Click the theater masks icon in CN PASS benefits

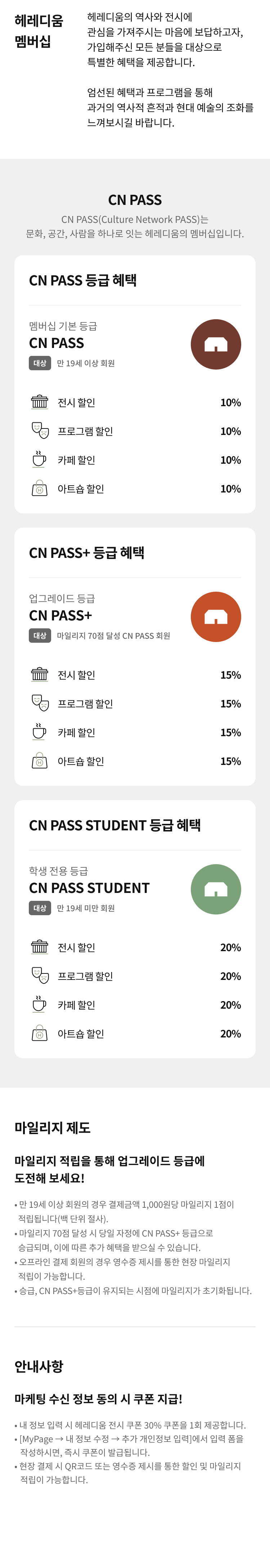(x=40, y=430)
